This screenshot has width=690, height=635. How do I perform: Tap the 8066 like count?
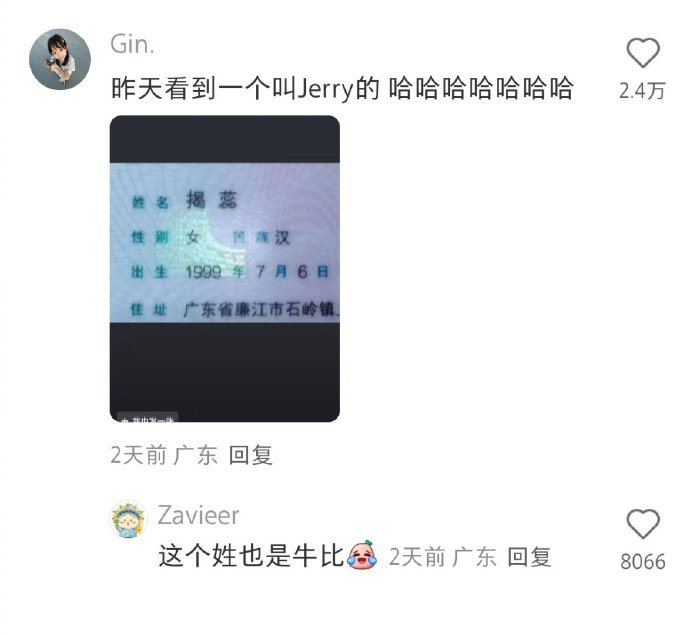click(643, 562)
